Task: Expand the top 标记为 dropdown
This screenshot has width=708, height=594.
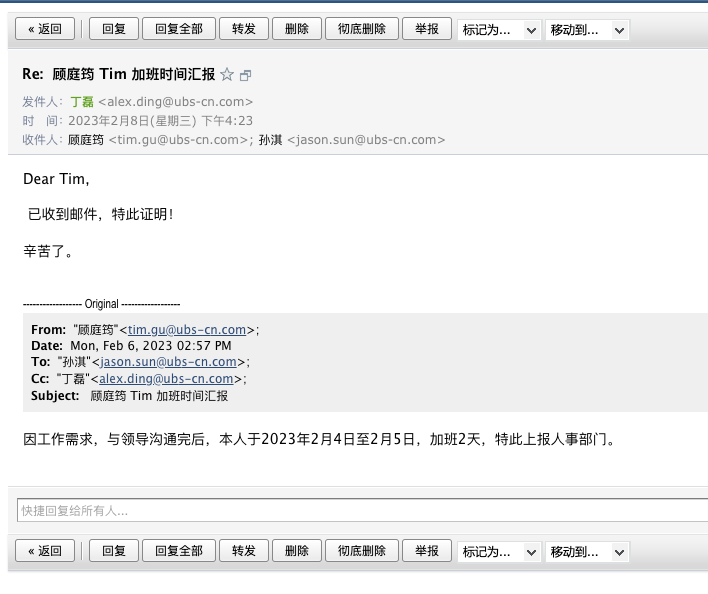Action: tap(499, 30)
